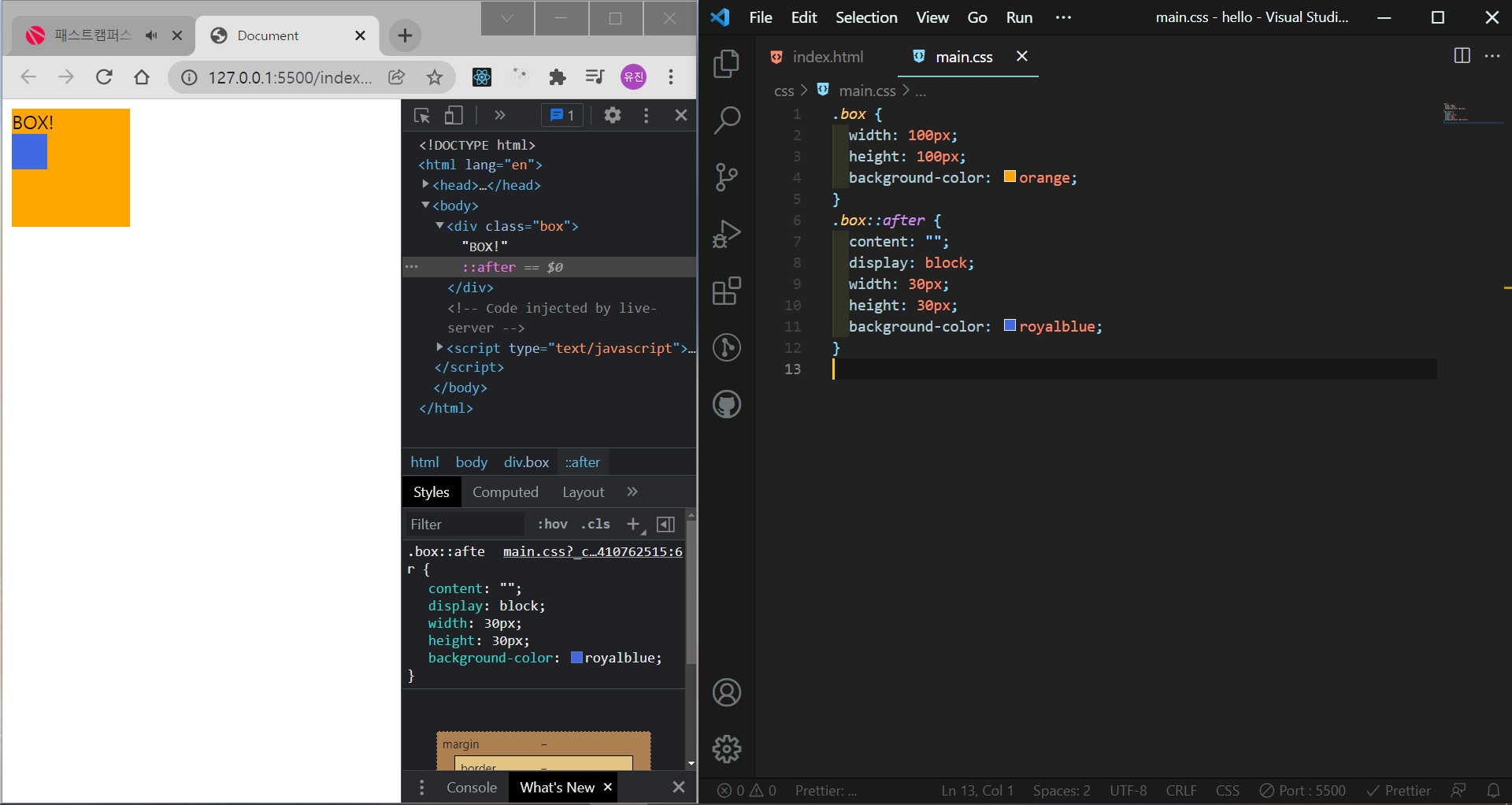Switch to Computed styles tab
Image resolution: width=1512 pixels, height=805 pixels.
(x=506, y=492)
